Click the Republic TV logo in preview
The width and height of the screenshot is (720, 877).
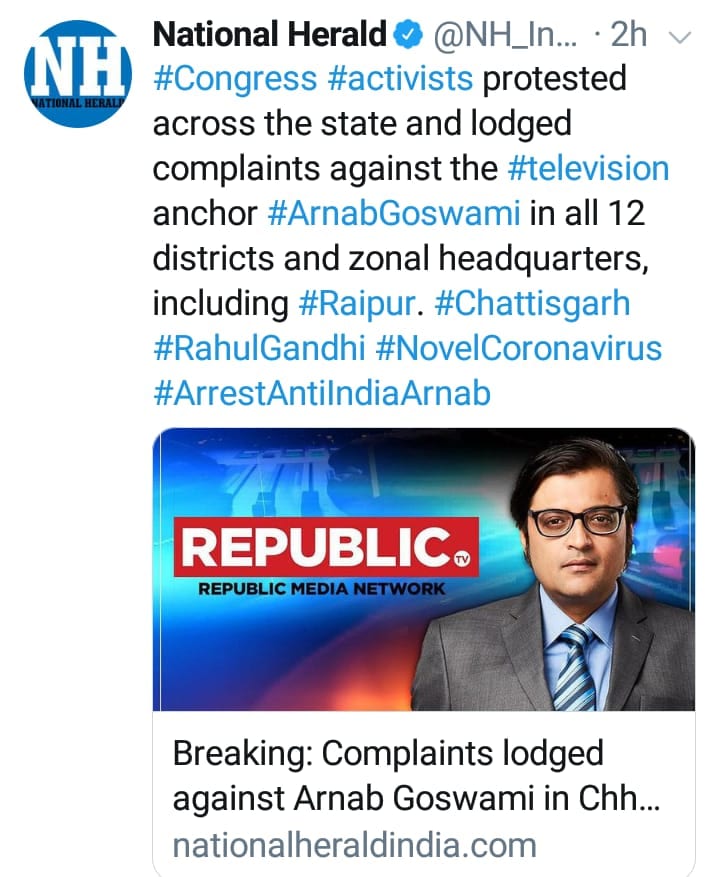tap(326, 547)
